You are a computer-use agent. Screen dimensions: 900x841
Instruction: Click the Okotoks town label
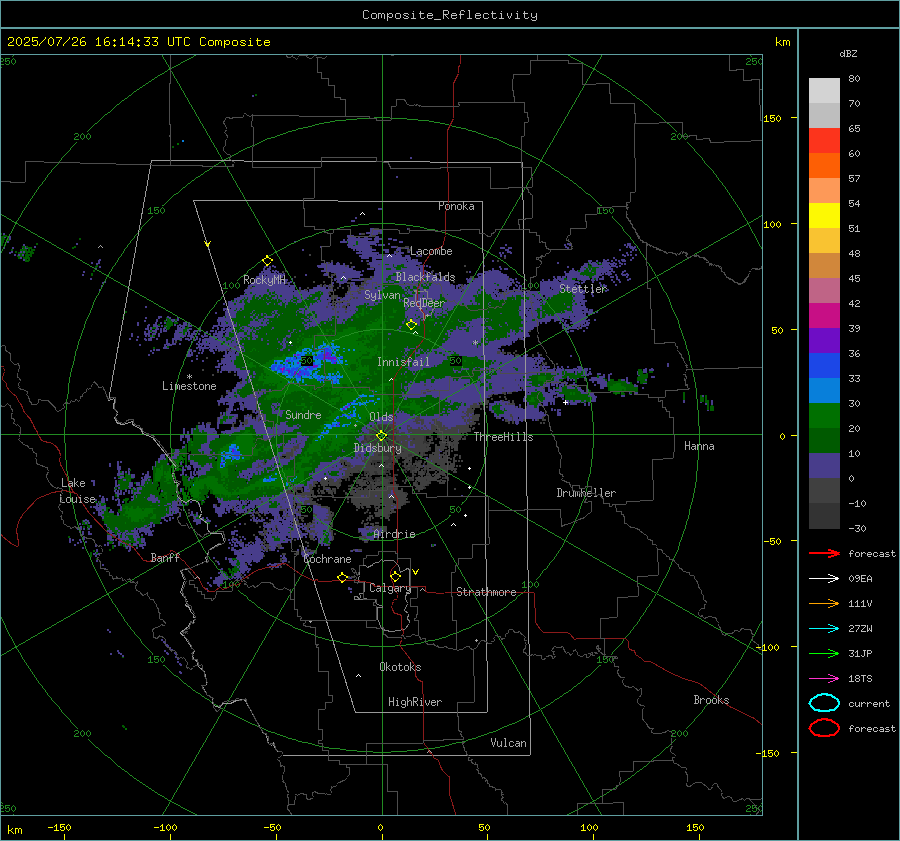[x=400, y=667]
